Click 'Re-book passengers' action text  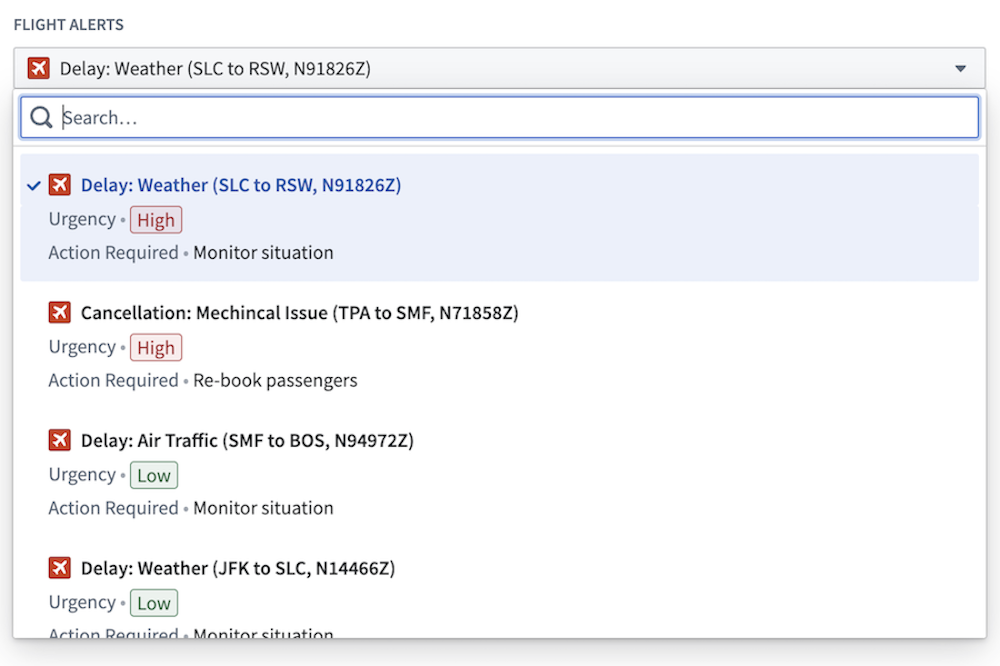tap(276, 381)
